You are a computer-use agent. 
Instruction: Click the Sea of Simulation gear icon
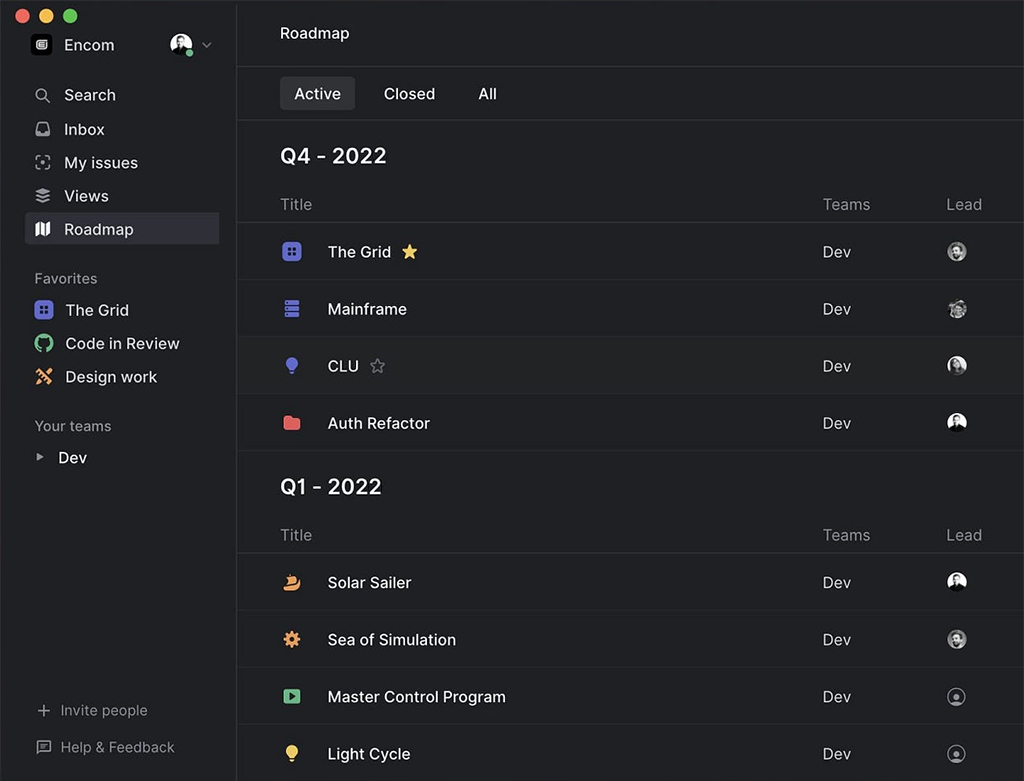(x=292, y=639)
